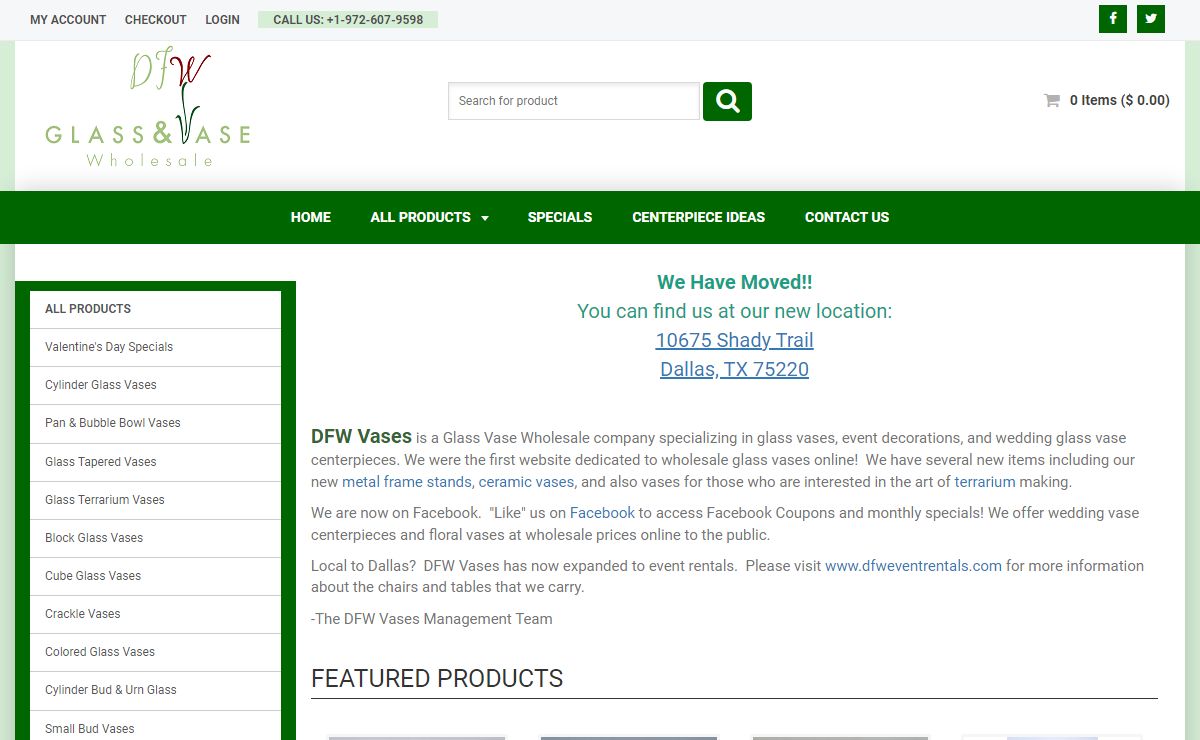
Task: Click the DFW Vases Management Team signature
Action: (432, 619)
